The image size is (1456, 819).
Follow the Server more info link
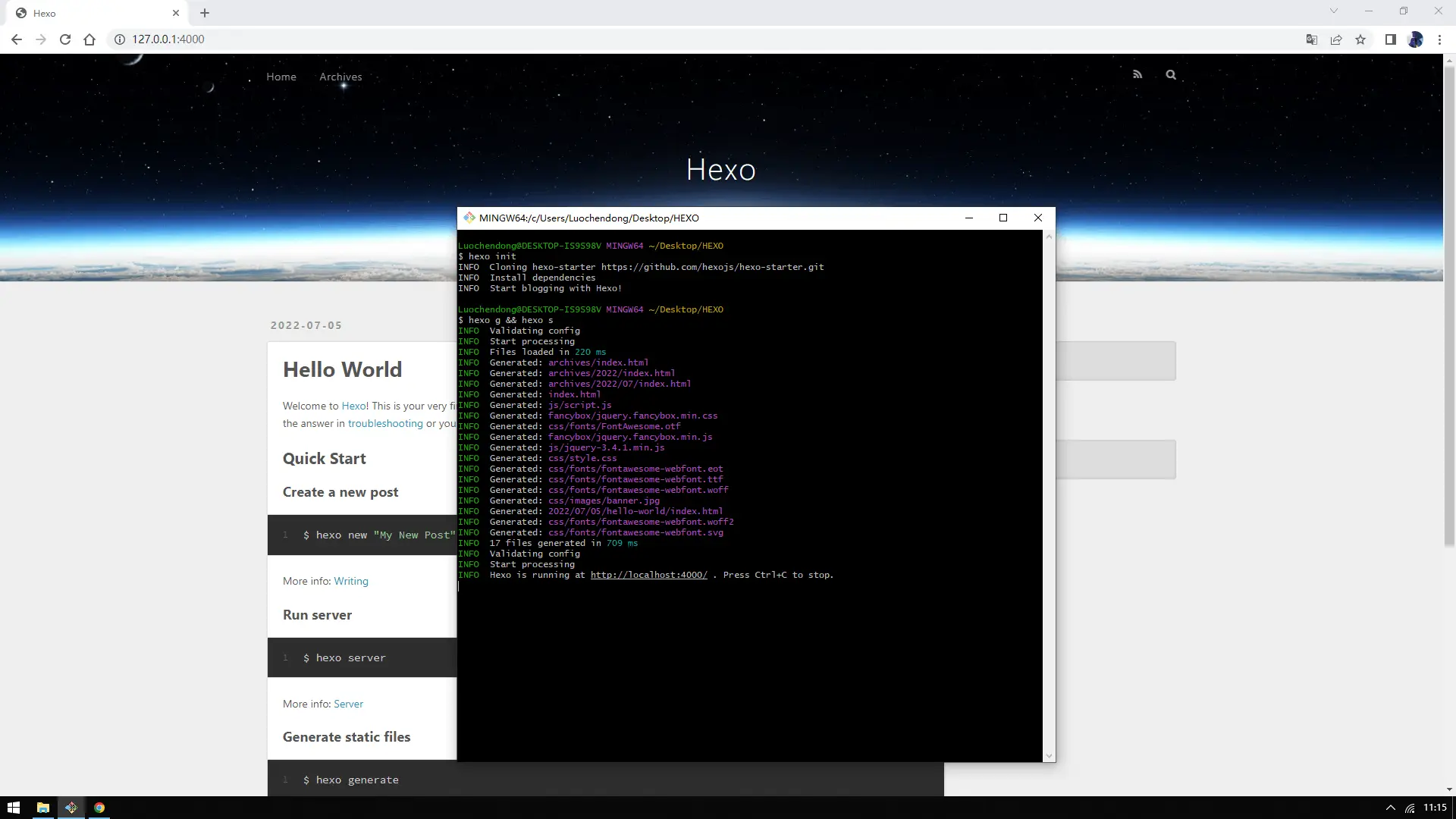(x=349, y=704)
